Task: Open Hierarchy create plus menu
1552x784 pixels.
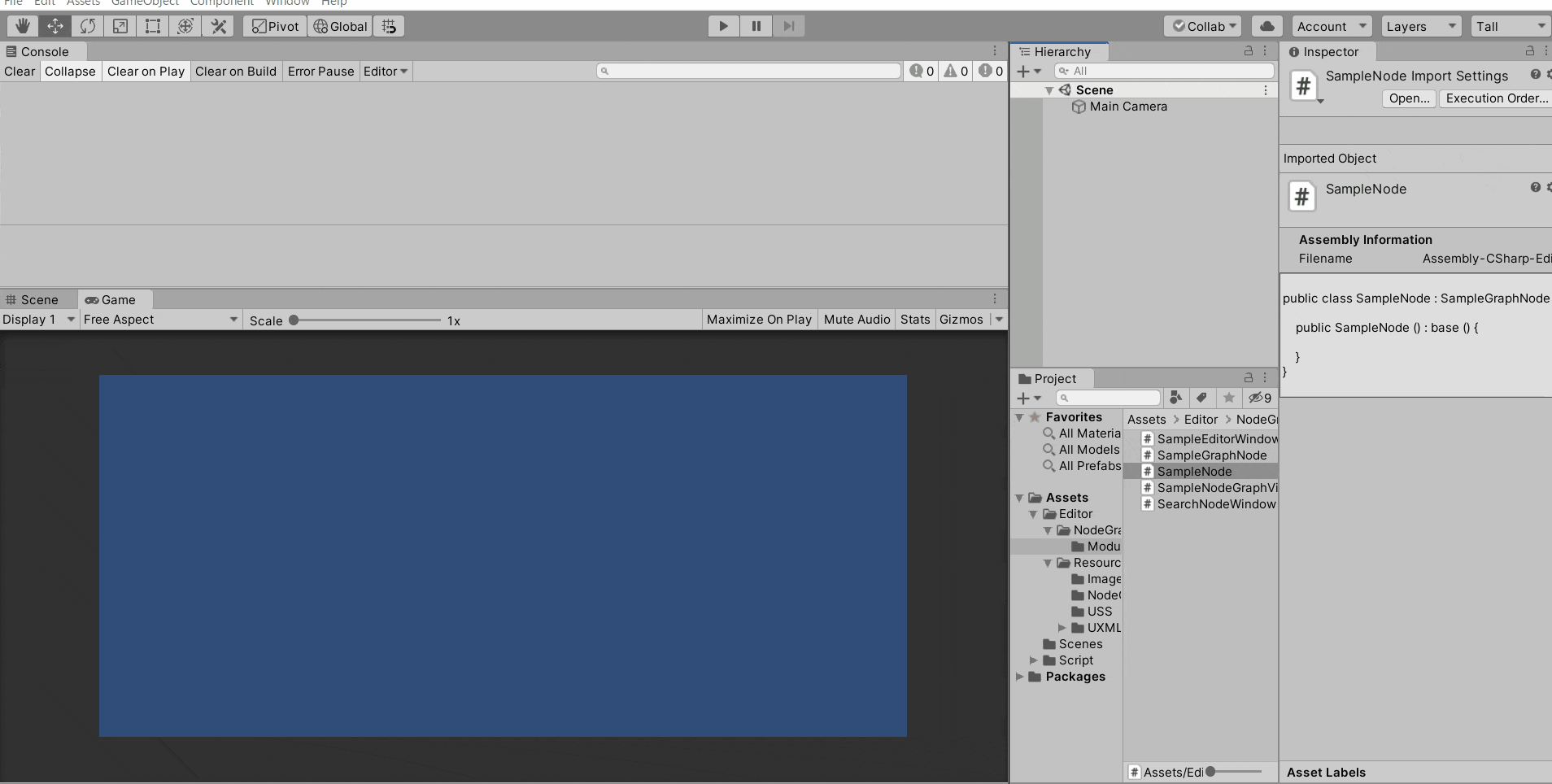Action: [1029, 71]
